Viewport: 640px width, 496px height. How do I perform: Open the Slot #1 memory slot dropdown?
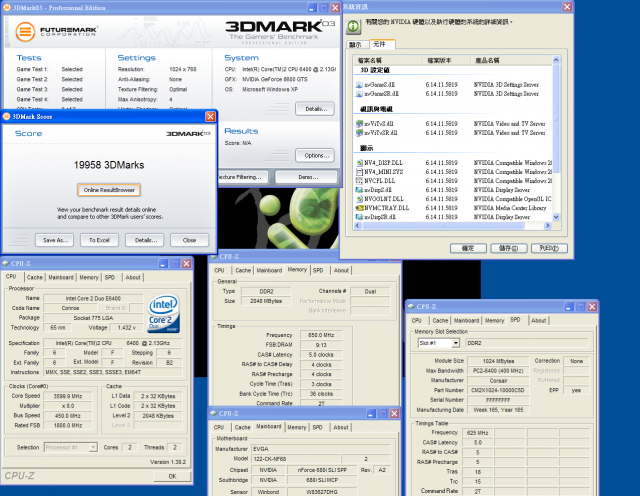[x=456, y=343]
